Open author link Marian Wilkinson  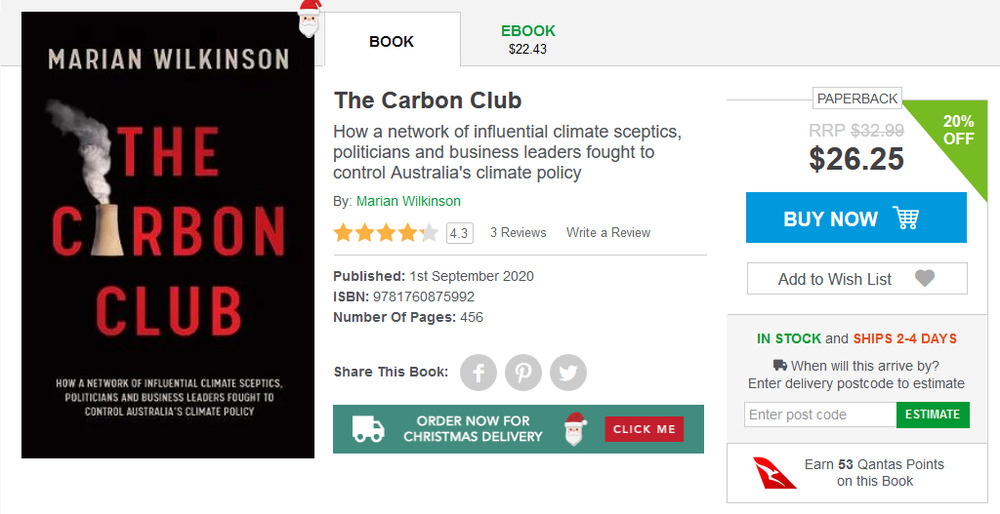(x=408, y=201)
